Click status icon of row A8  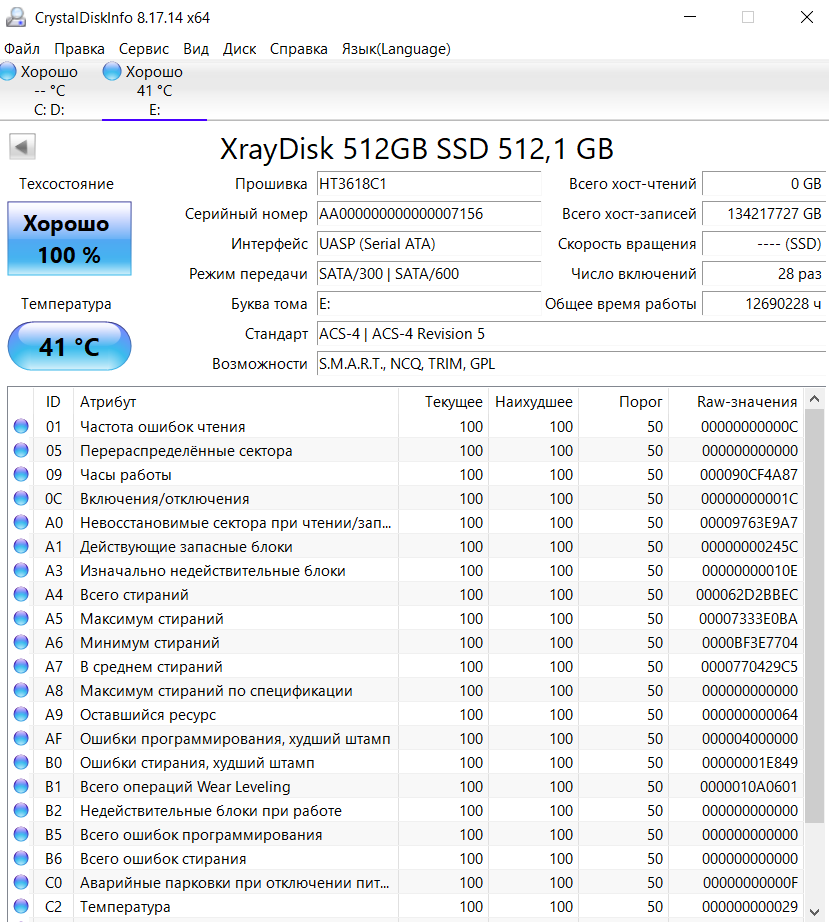(21, 690)
